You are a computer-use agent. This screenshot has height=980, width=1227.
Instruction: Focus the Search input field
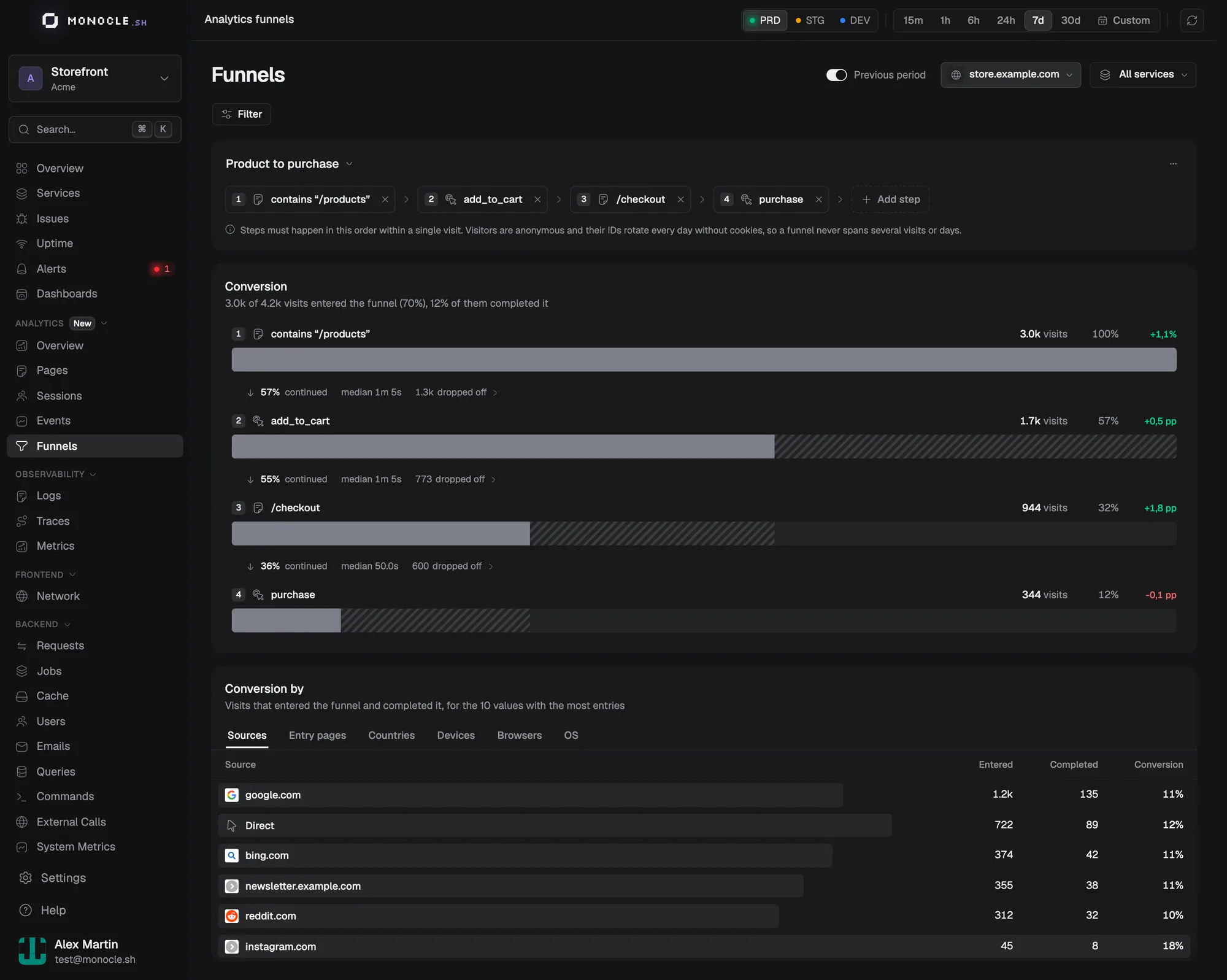95,129
